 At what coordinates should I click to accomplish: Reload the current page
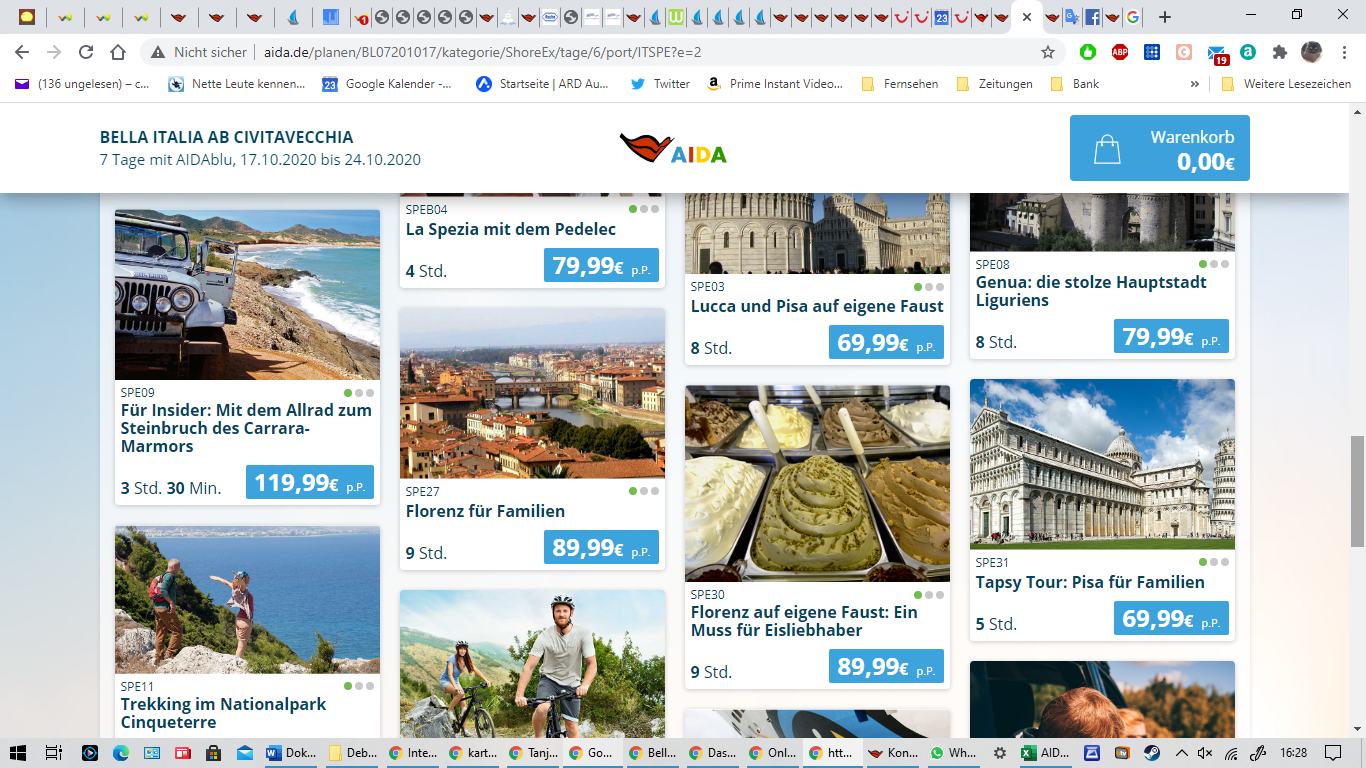pyautogui.click(x=86, y=52)
